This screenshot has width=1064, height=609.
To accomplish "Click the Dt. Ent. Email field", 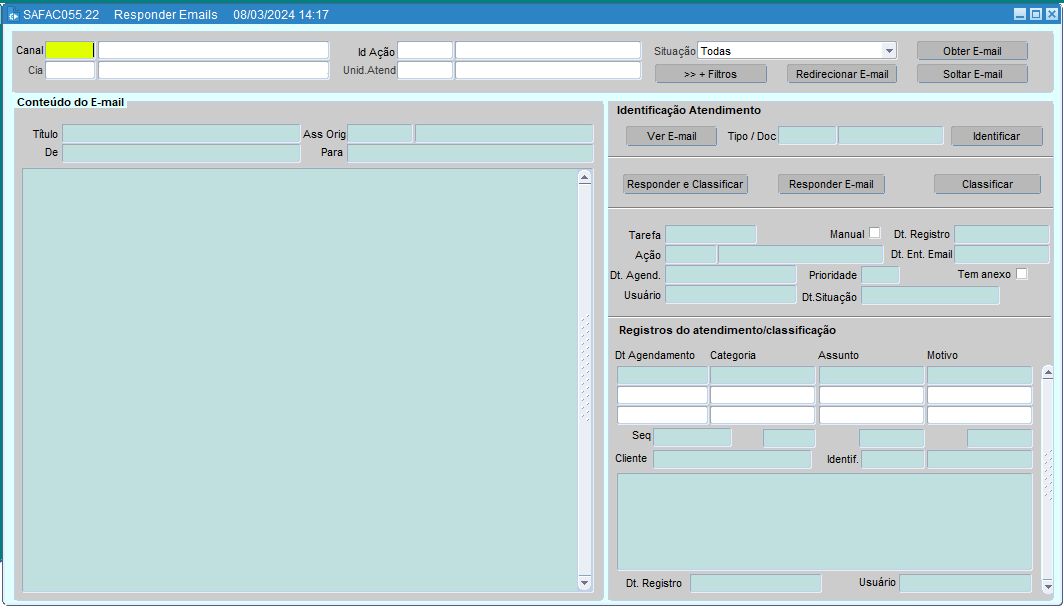I will (x=1002, y=255).
